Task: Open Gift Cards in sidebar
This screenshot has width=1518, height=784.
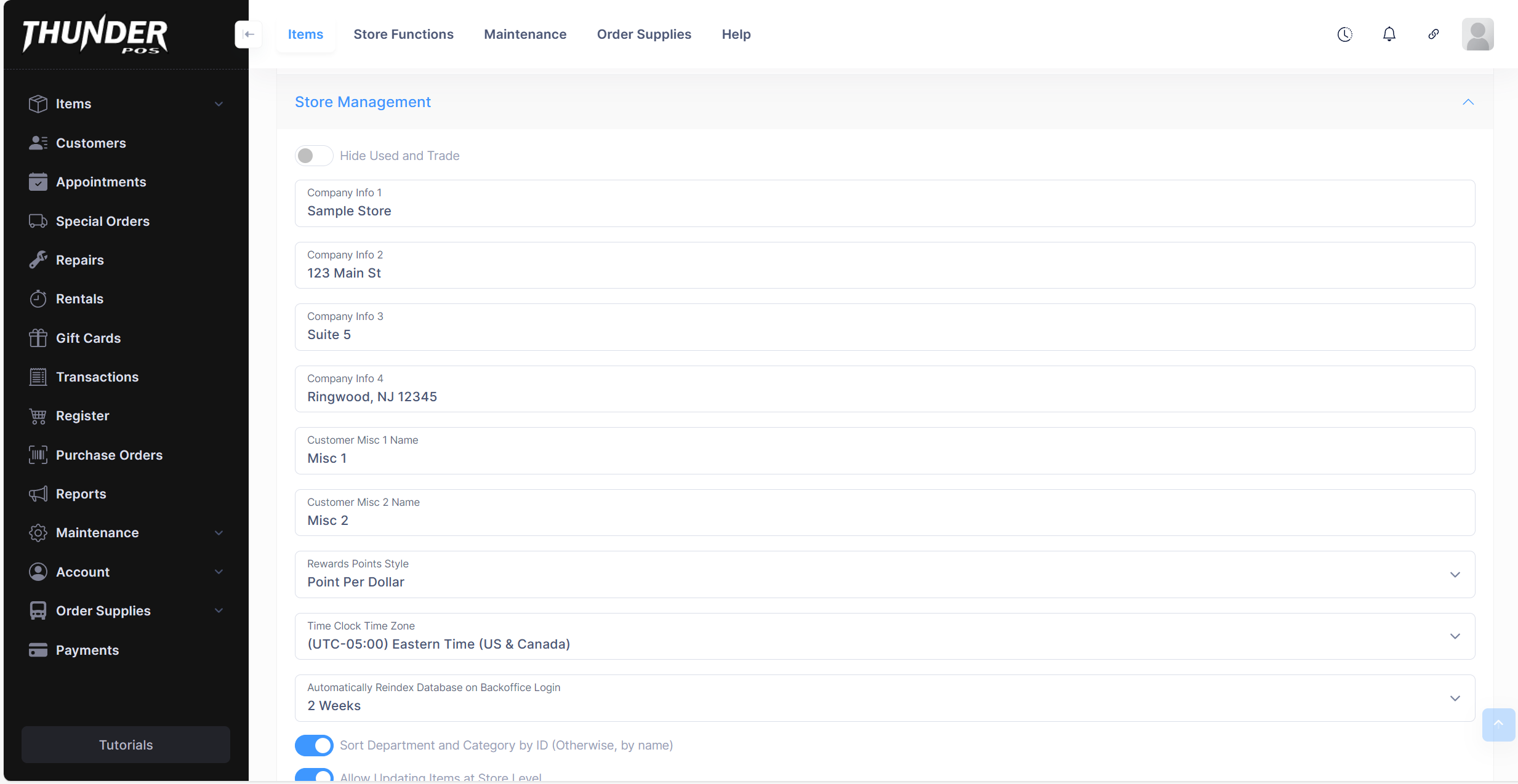Action: (x=88, y=338)
